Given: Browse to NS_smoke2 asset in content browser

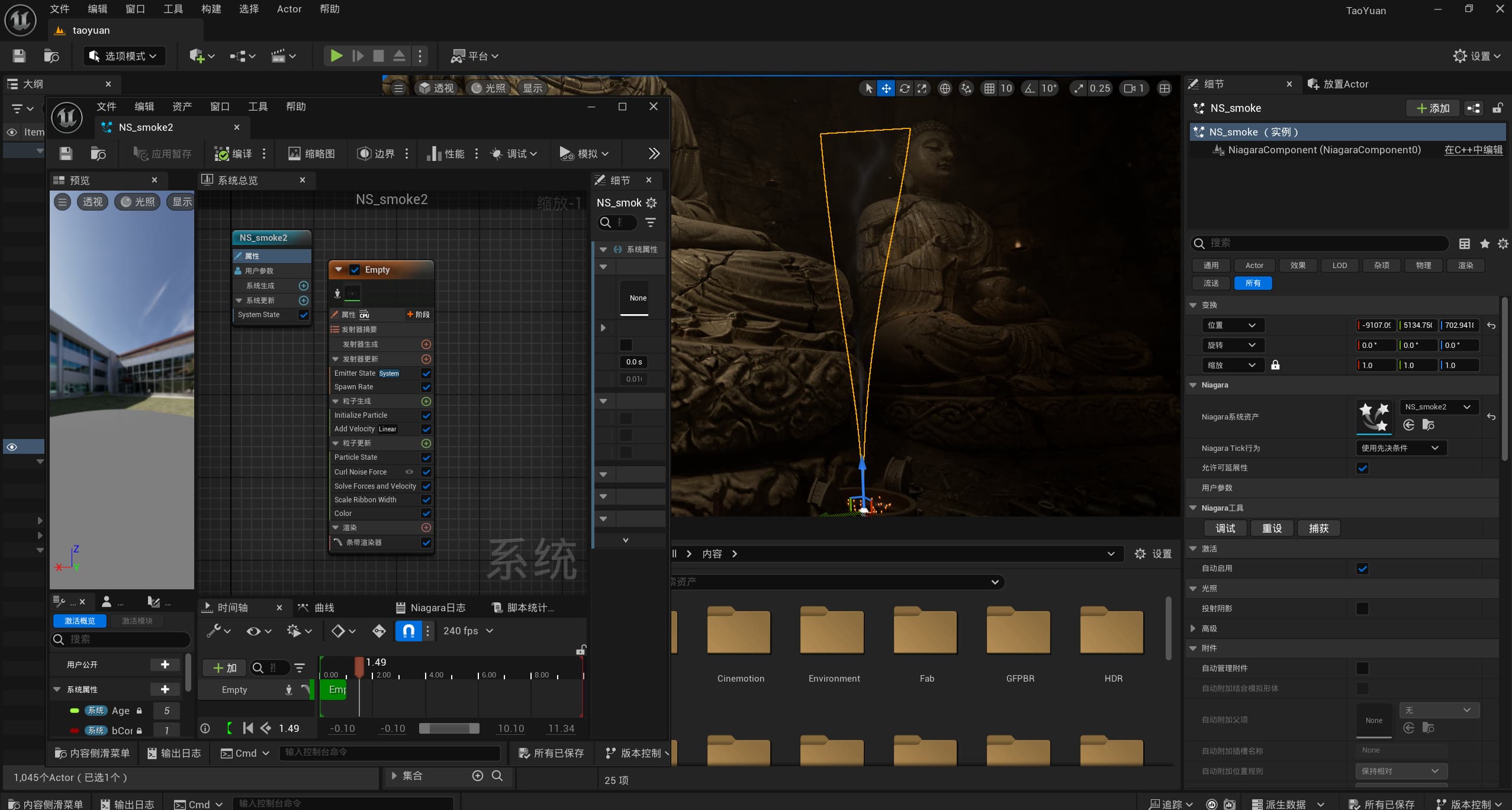Looking at the screenshot, I should (1428, 425).
